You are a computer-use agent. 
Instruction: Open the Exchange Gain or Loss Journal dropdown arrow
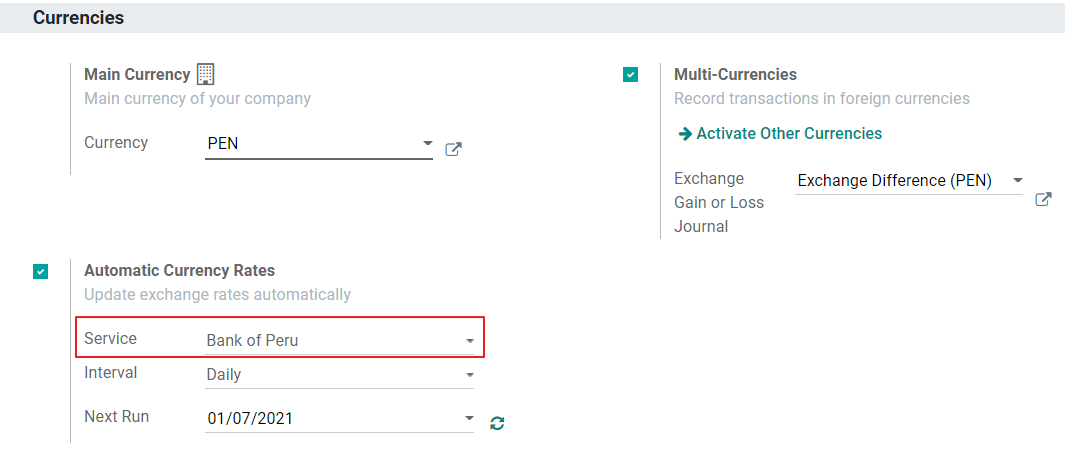[x=1018, y=180]
